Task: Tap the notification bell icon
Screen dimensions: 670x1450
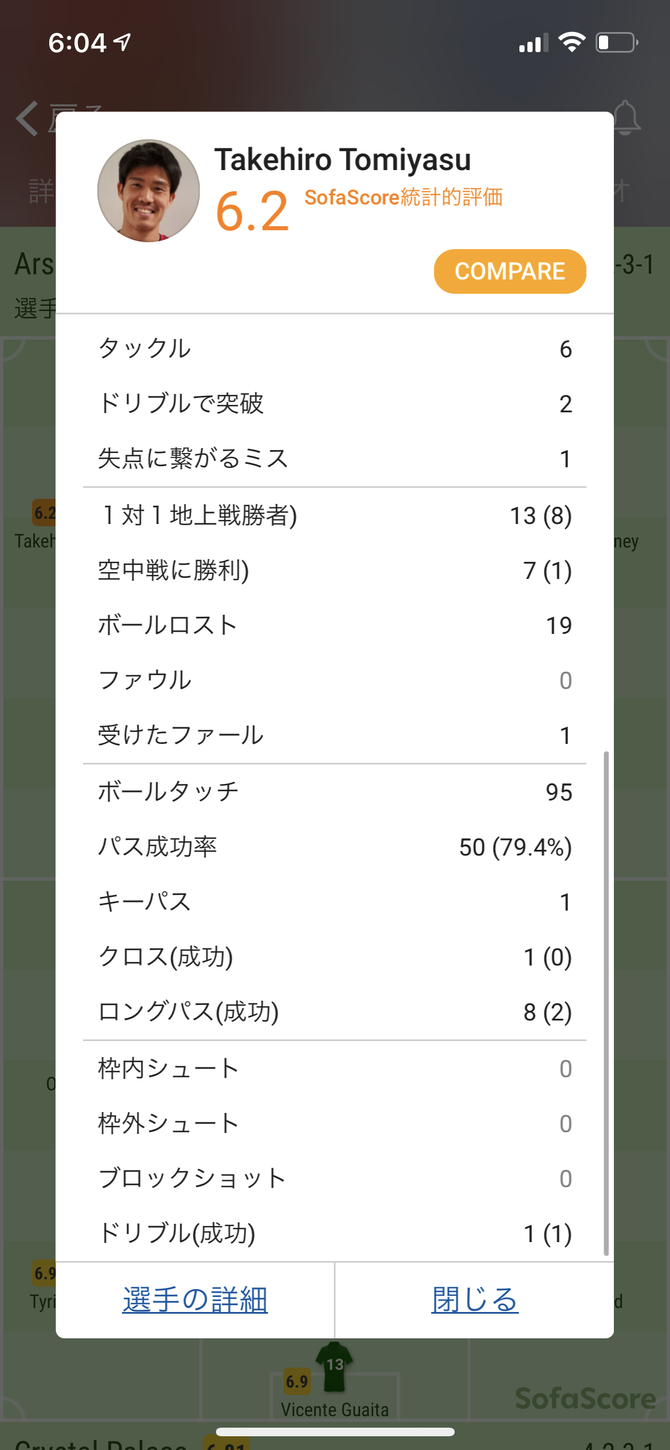Action: (x=627, y=118)
